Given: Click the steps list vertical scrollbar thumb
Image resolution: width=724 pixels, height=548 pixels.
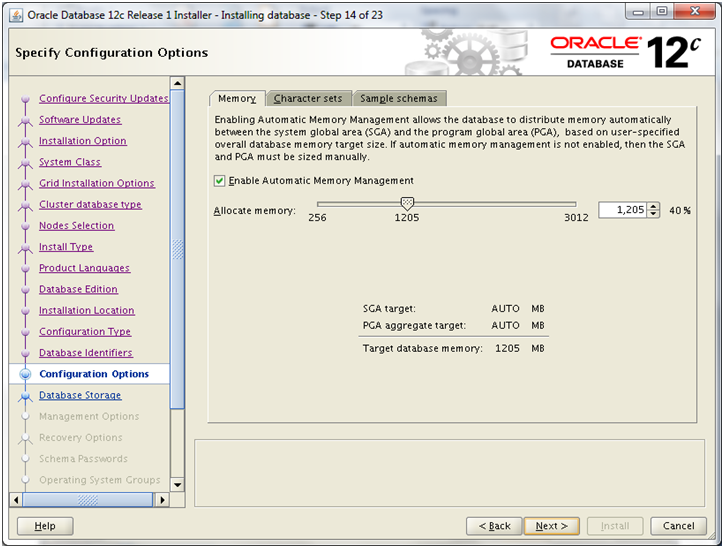Looking at the screenshot, I should click(x=177, y=249).
